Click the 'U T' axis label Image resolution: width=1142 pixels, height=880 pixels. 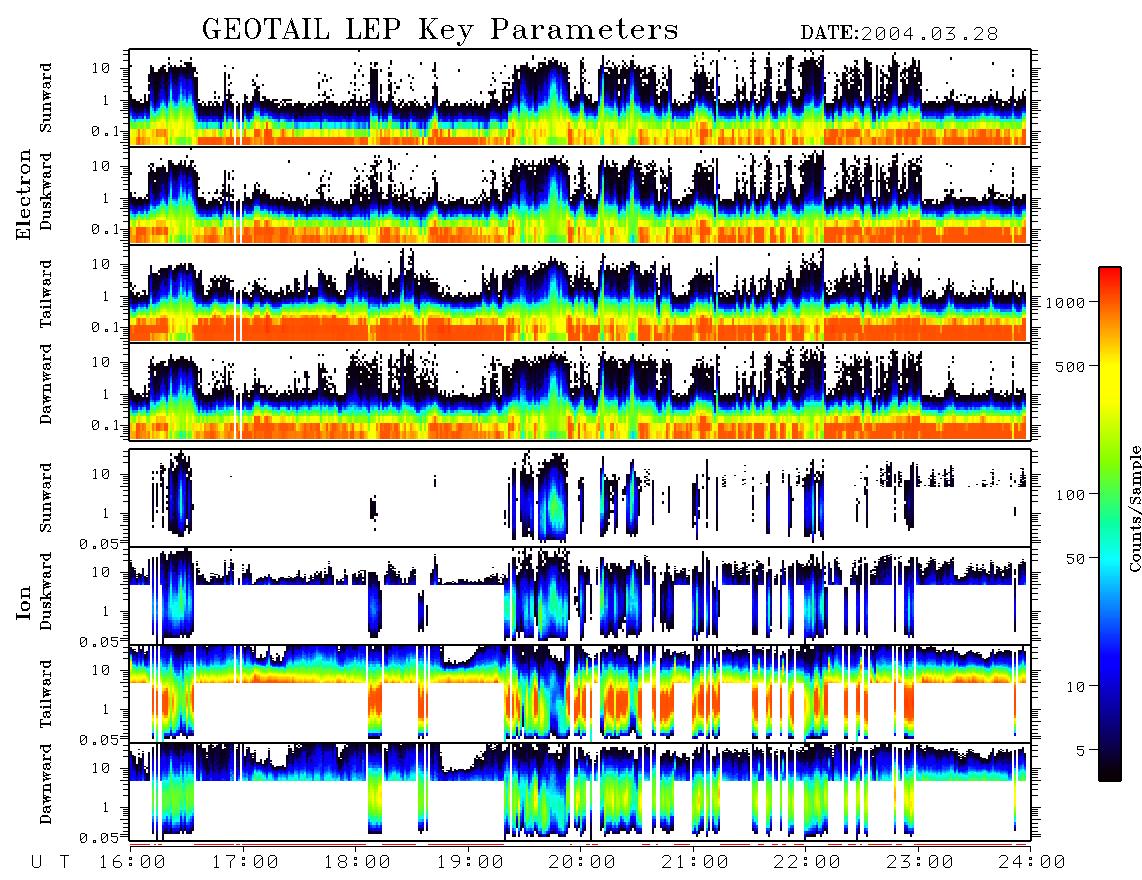(51, 863)
